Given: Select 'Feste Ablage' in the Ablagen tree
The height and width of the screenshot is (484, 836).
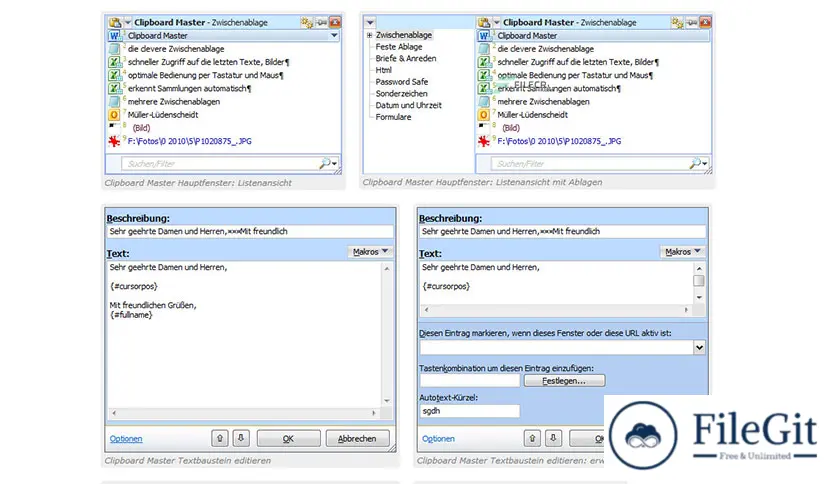Looking at the screenshot, I should pyautogui.click(x=399, y=47).
